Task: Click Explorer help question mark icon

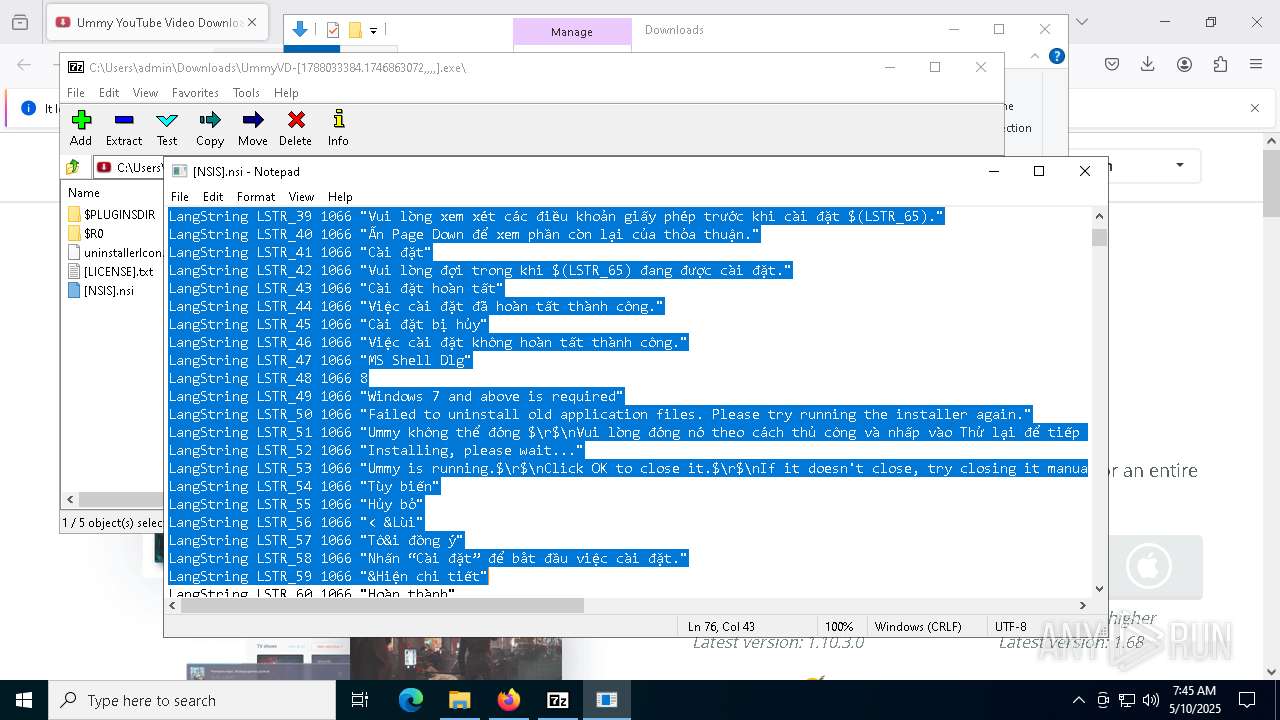Action: tap(1056, 56)
